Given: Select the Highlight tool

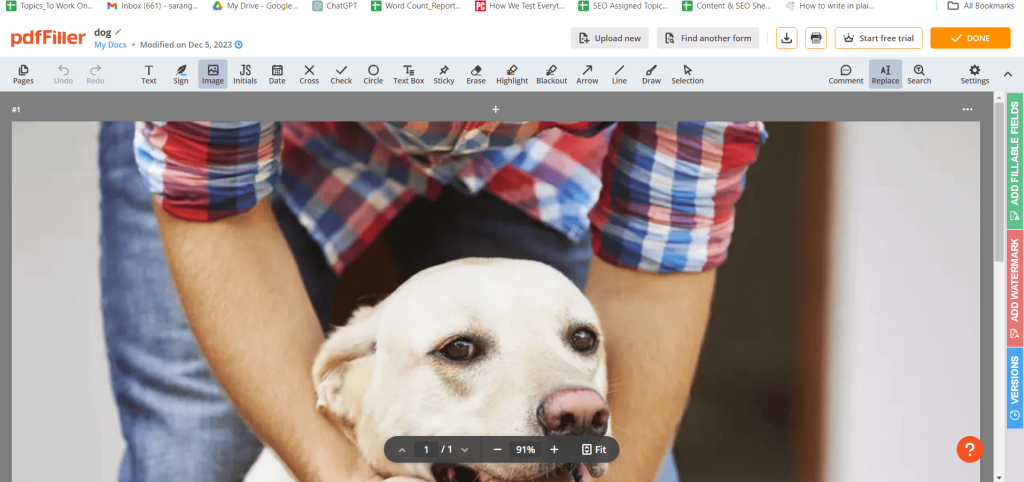Looking at the screenshot, I should click(x=512, y=74).
